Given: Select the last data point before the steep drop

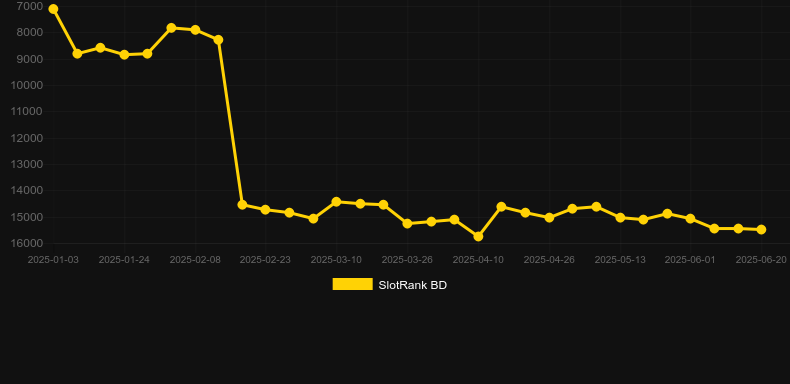Looking at the screenshot, I should tap(218, 40).
